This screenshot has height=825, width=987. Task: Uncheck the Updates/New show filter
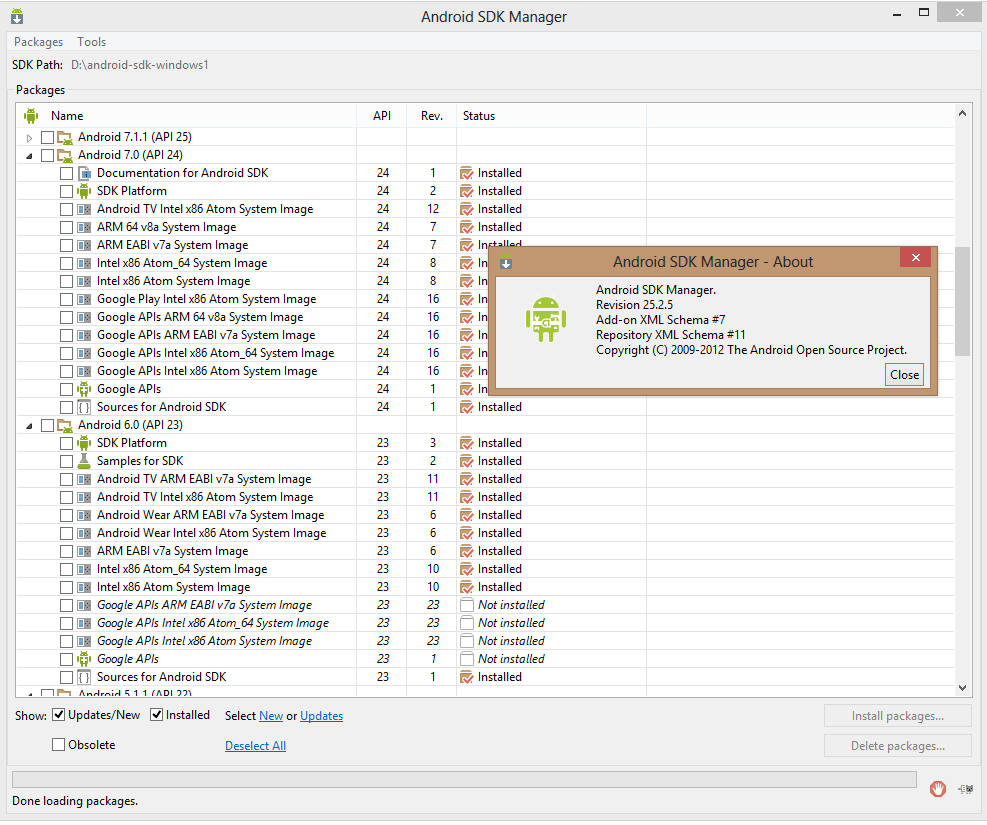(59, 716)
